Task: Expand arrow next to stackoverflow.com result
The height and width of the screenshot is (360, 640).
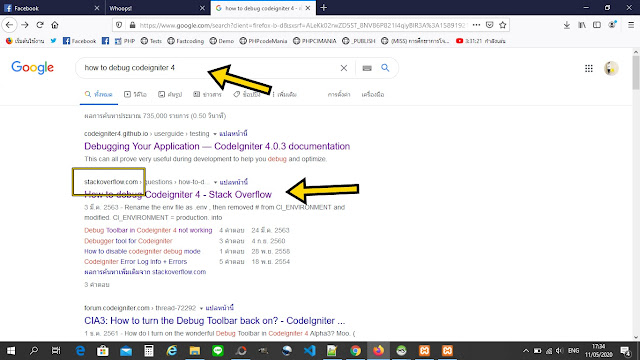Action: (215, 182)
